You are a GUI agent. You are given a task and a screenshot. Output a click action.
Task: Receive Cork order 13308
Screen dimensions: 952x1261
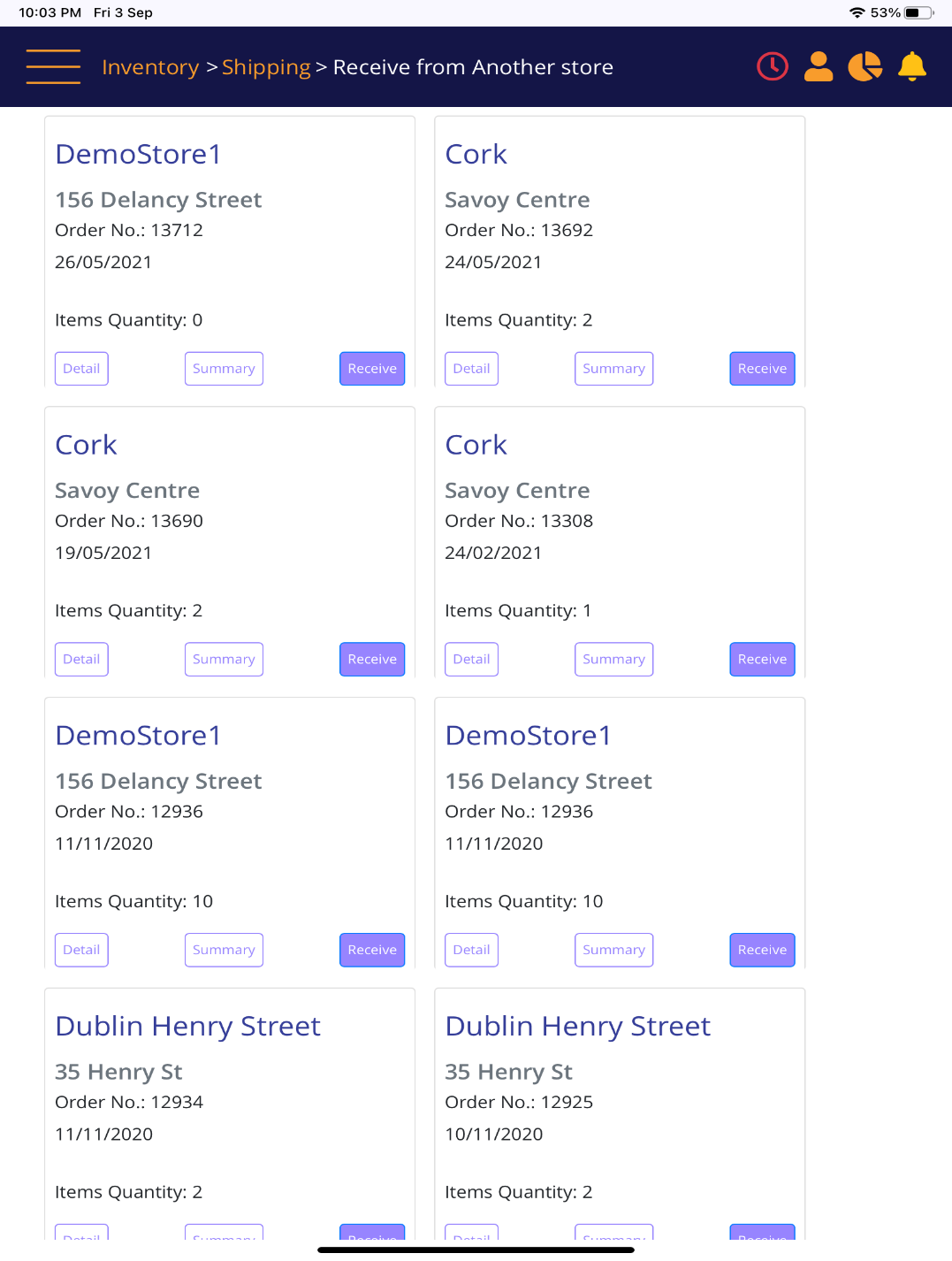click(x=762, y=660)
